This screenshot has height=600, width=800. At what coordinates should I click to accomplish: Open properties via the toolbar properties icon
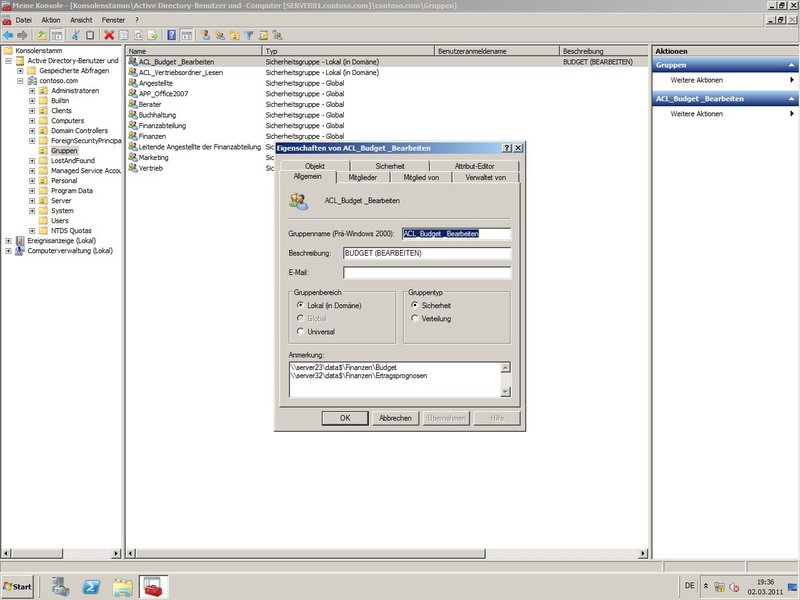(123, 35)
